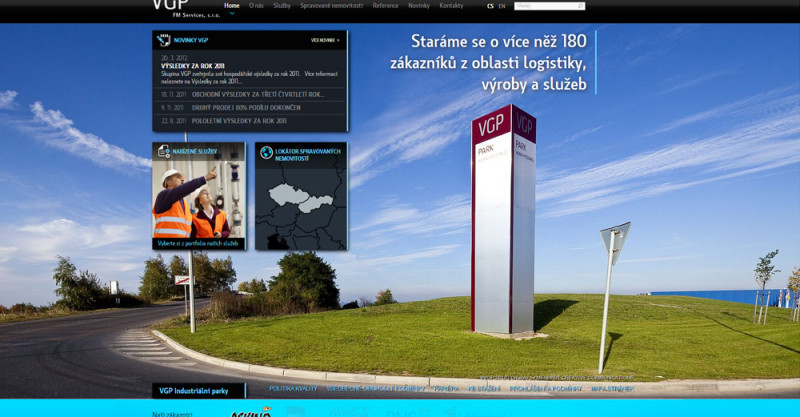Screen dimensions: 800x417
Task: Open the Výsledky za rok 2011 news title
Action: (193, 66)
